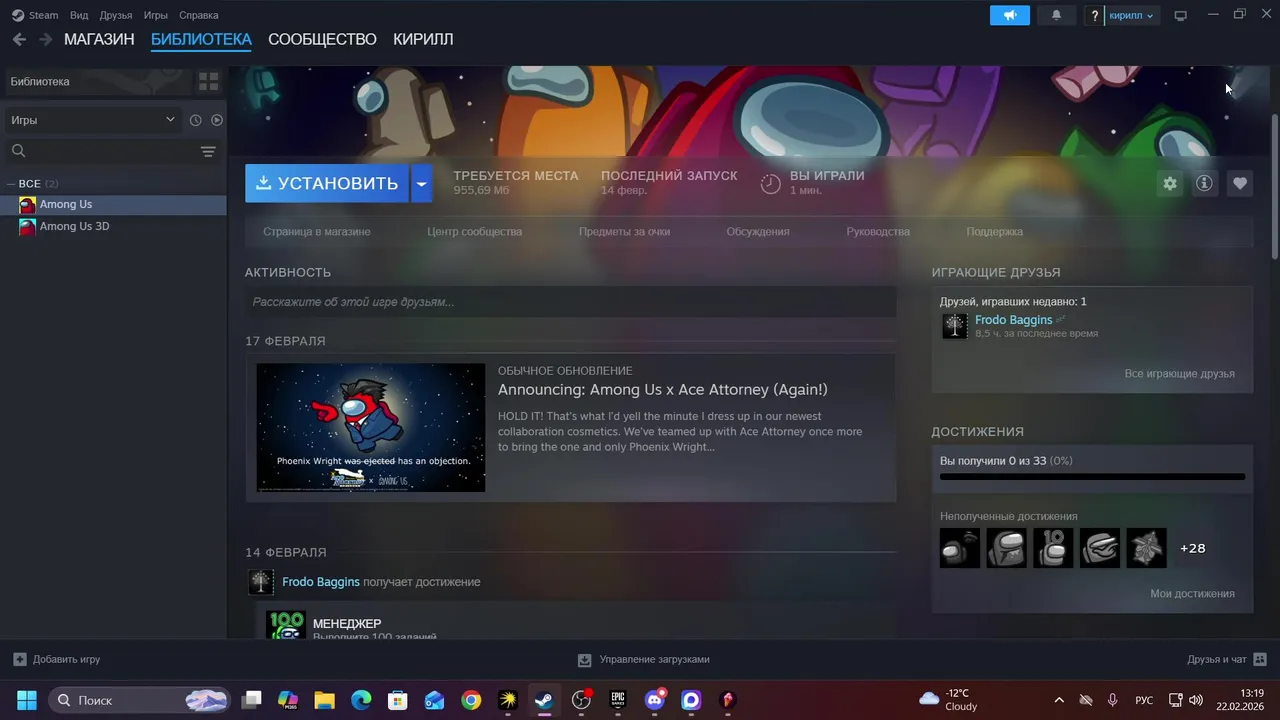Click the УСТАНОВИТЬ button

pos(327,183)
